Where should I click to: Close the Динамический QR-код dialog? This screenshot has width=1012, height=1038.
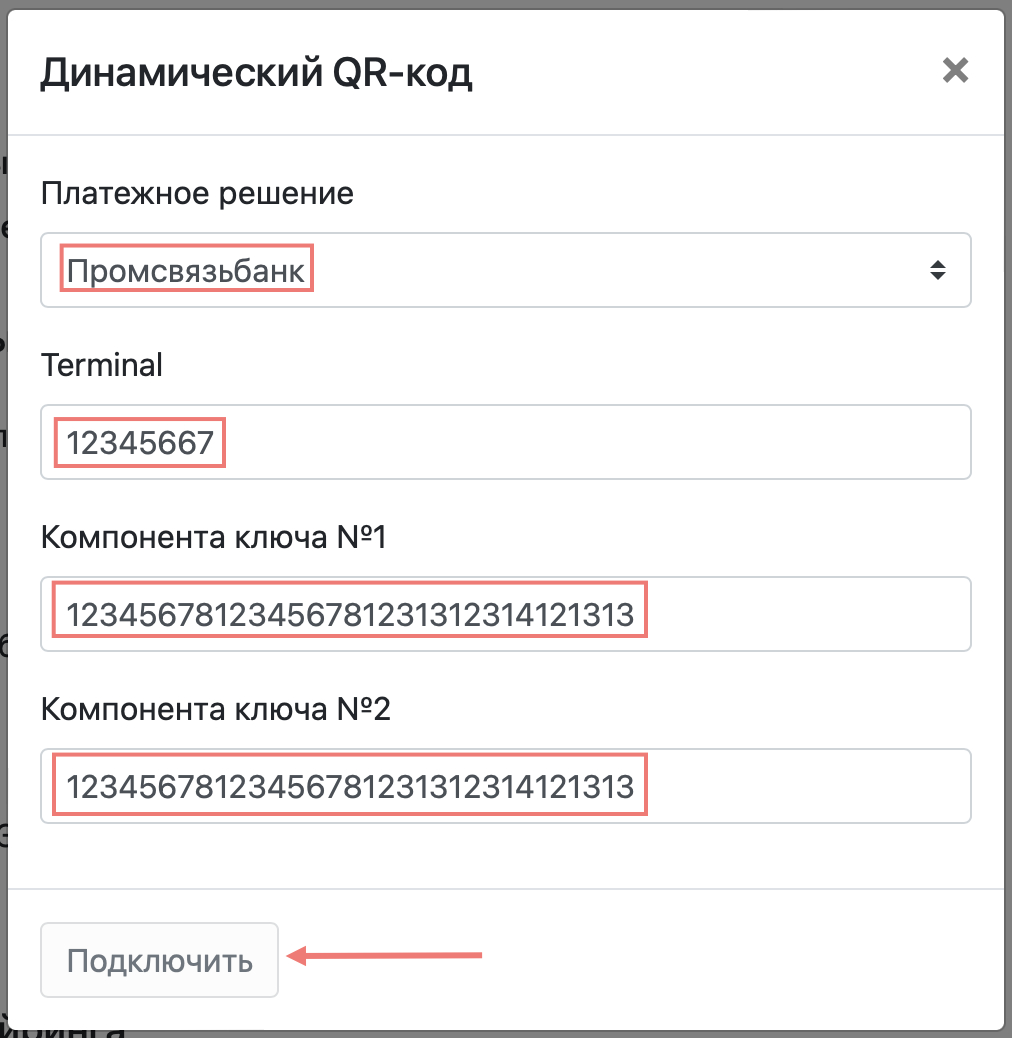click(955, 70)
